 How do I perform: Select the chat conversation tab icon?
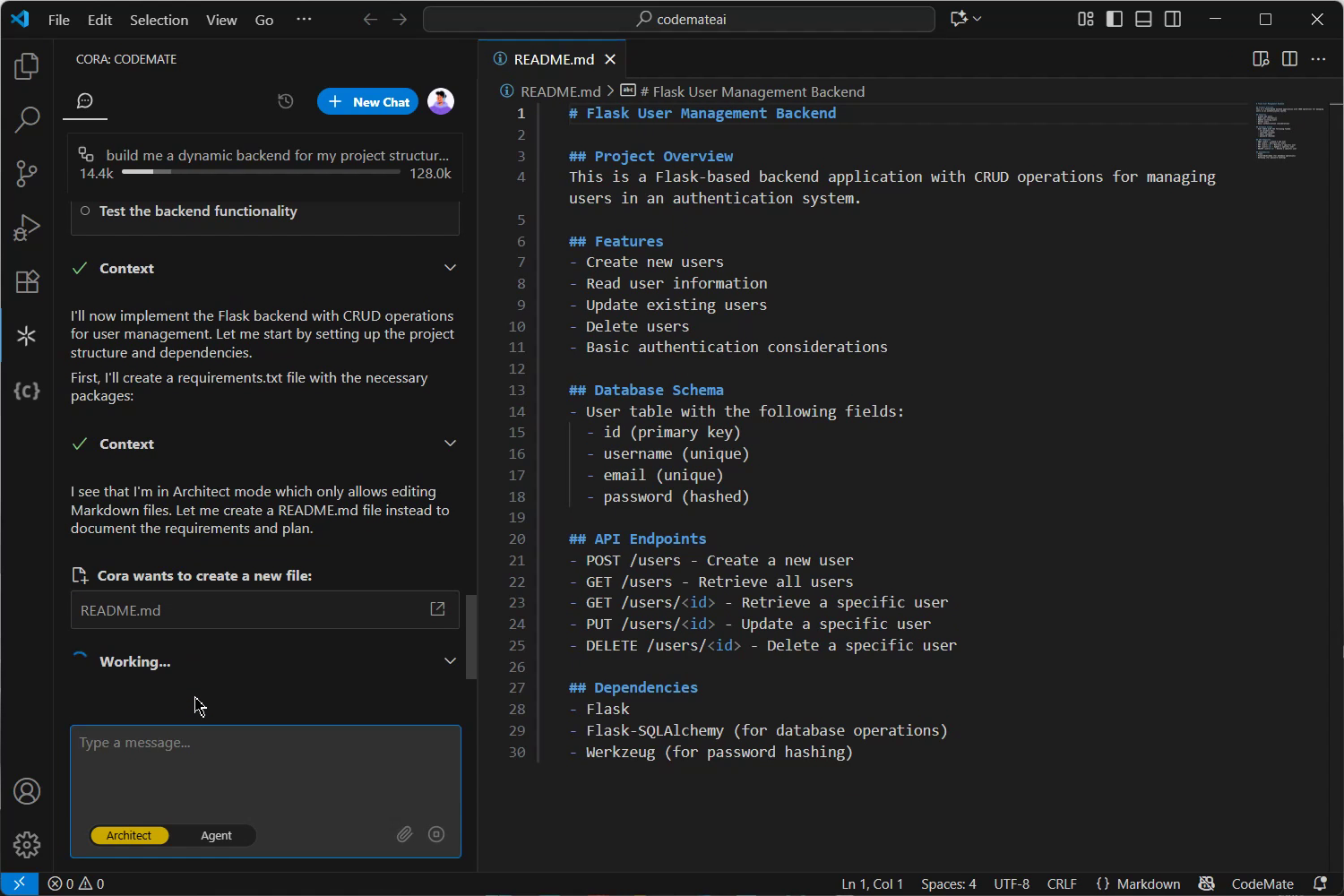85,101
